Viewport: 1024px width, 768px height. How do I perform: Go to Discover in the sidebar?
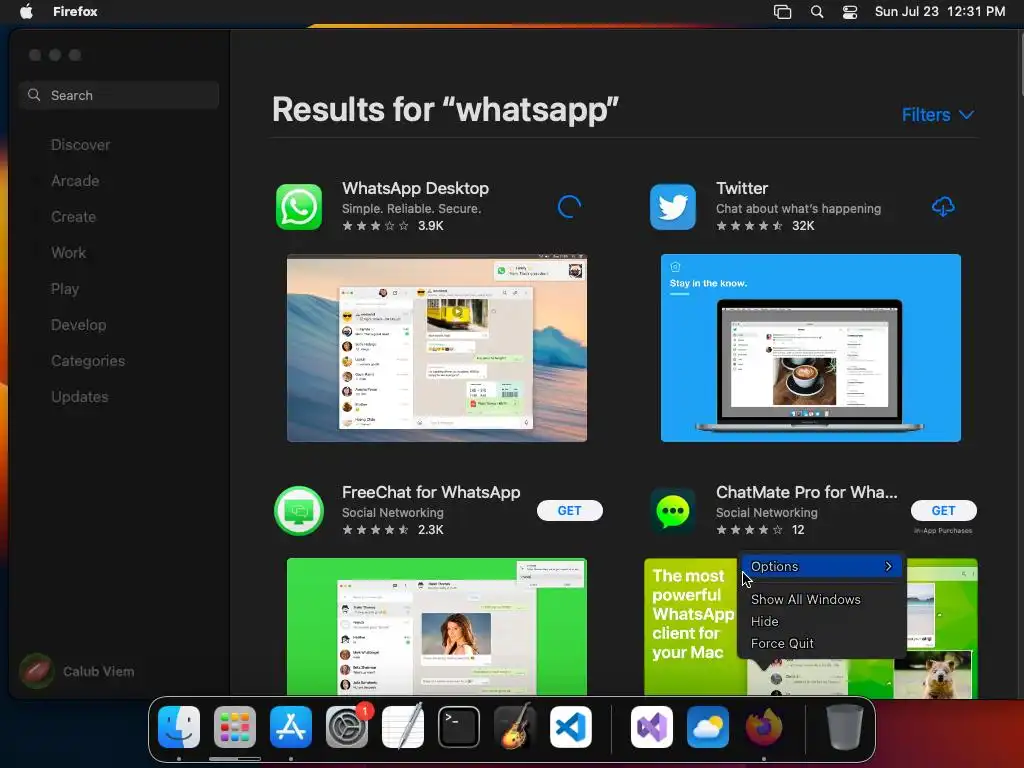[x=80, y=145]
